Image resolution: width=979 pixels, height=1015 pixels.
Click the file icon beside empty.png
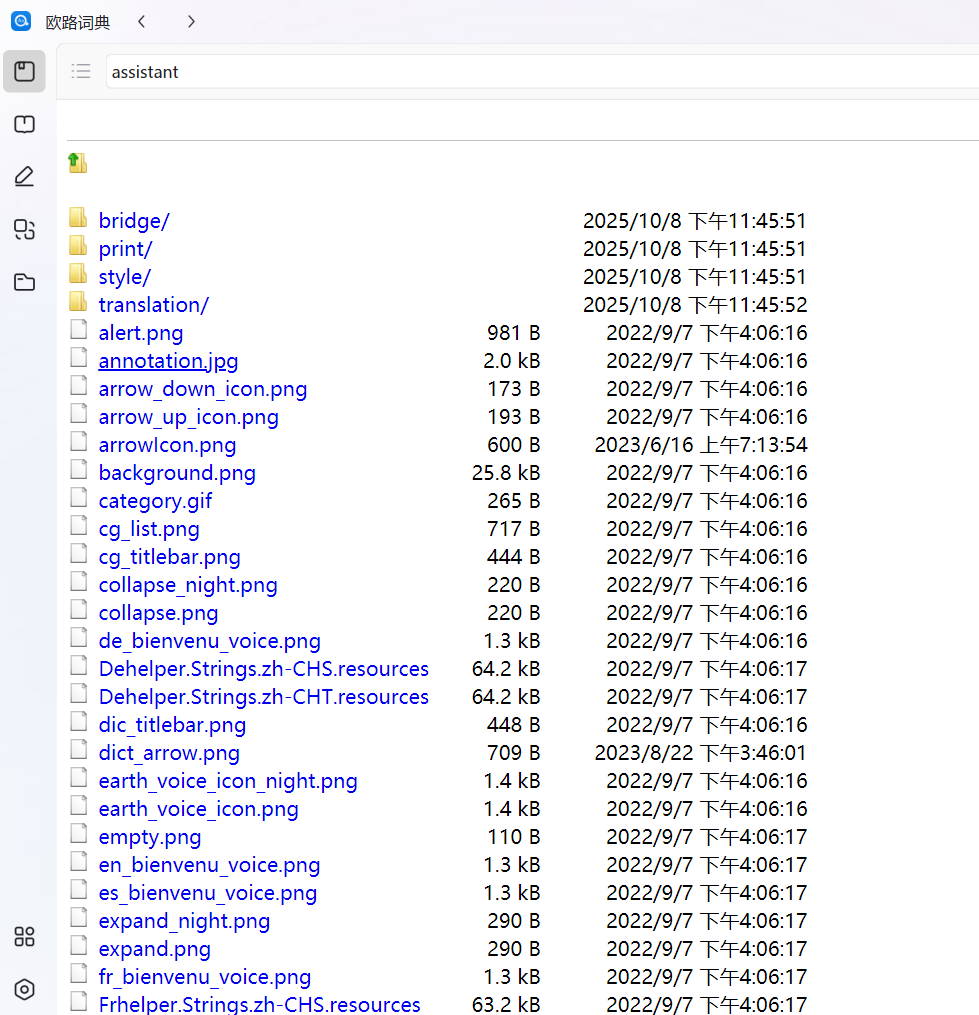click(79, 833)
